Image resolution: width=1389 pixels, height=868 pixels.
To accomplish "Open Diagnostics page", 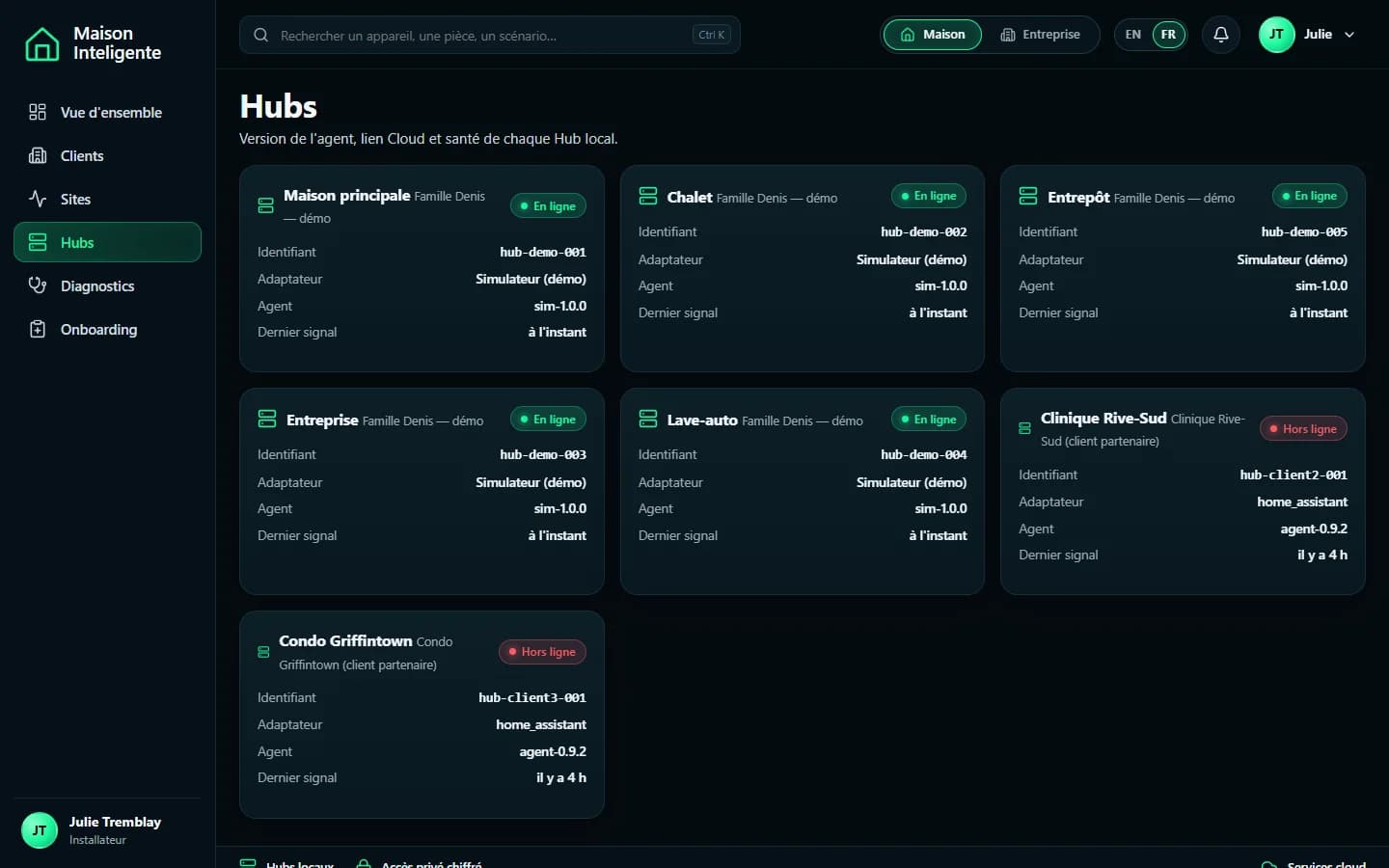I will pyautogui.click(x=107, y=285).
